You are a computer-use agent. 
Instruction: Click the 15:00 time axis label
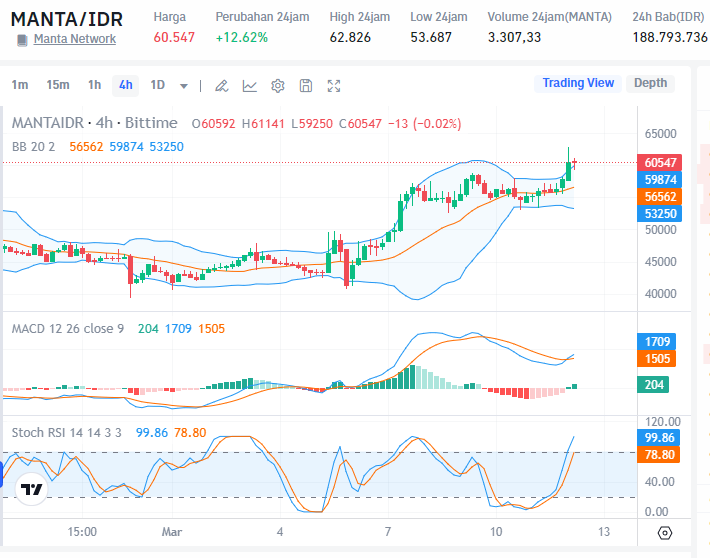[x=82, y=532]
